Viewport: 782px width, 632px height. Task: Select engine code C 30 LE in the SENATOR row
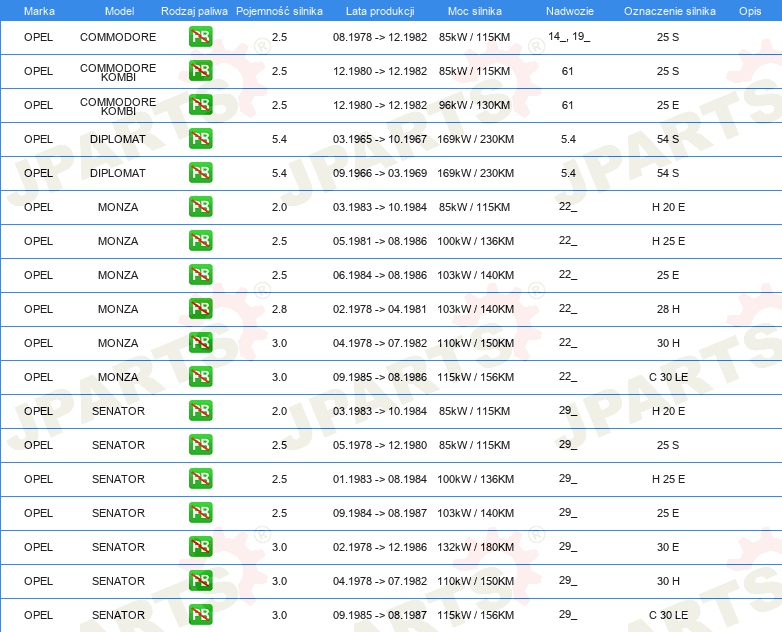click(668, 615)
